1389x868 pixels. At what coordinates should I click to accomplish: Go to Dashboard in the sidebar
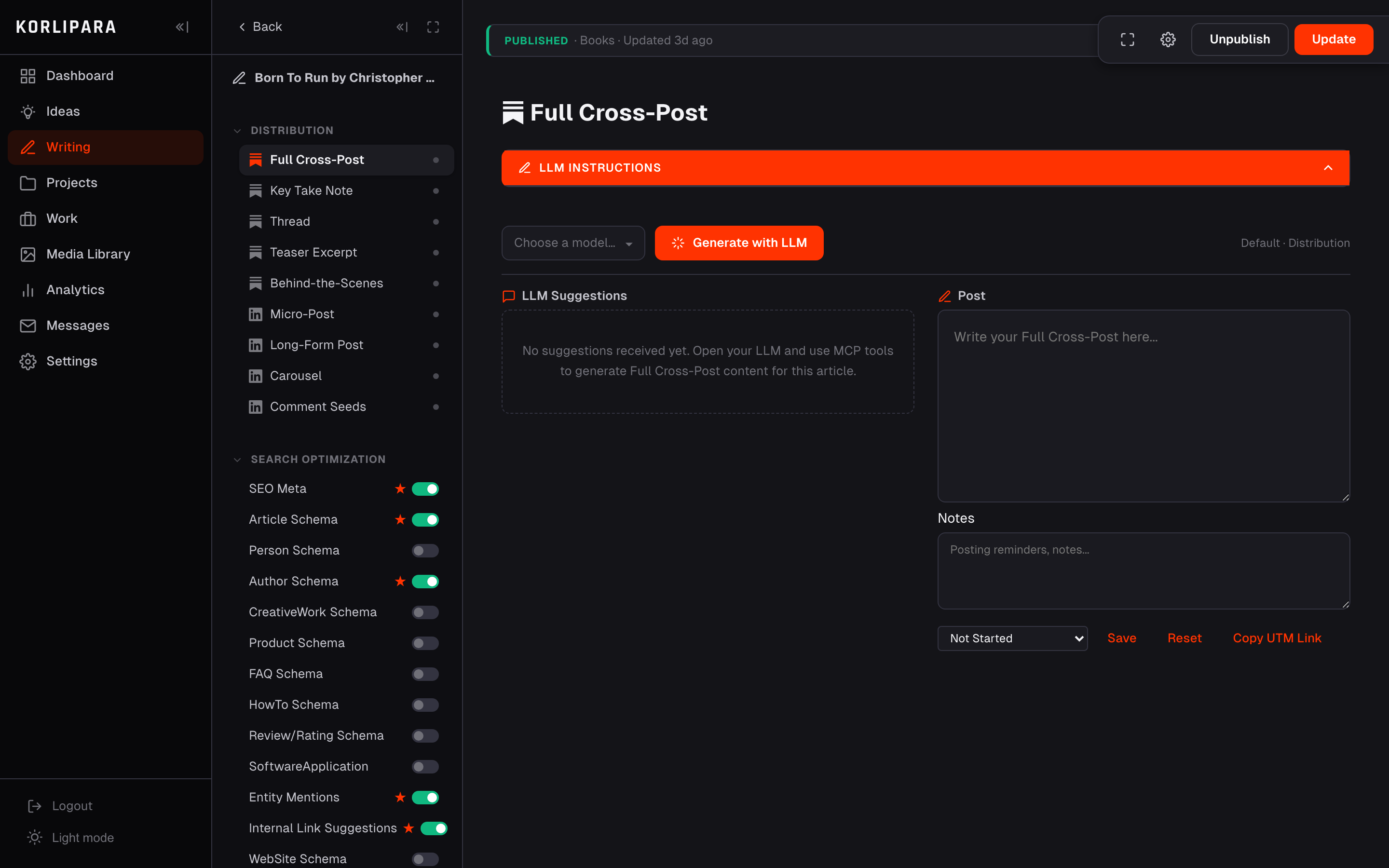tap(106, 76)
